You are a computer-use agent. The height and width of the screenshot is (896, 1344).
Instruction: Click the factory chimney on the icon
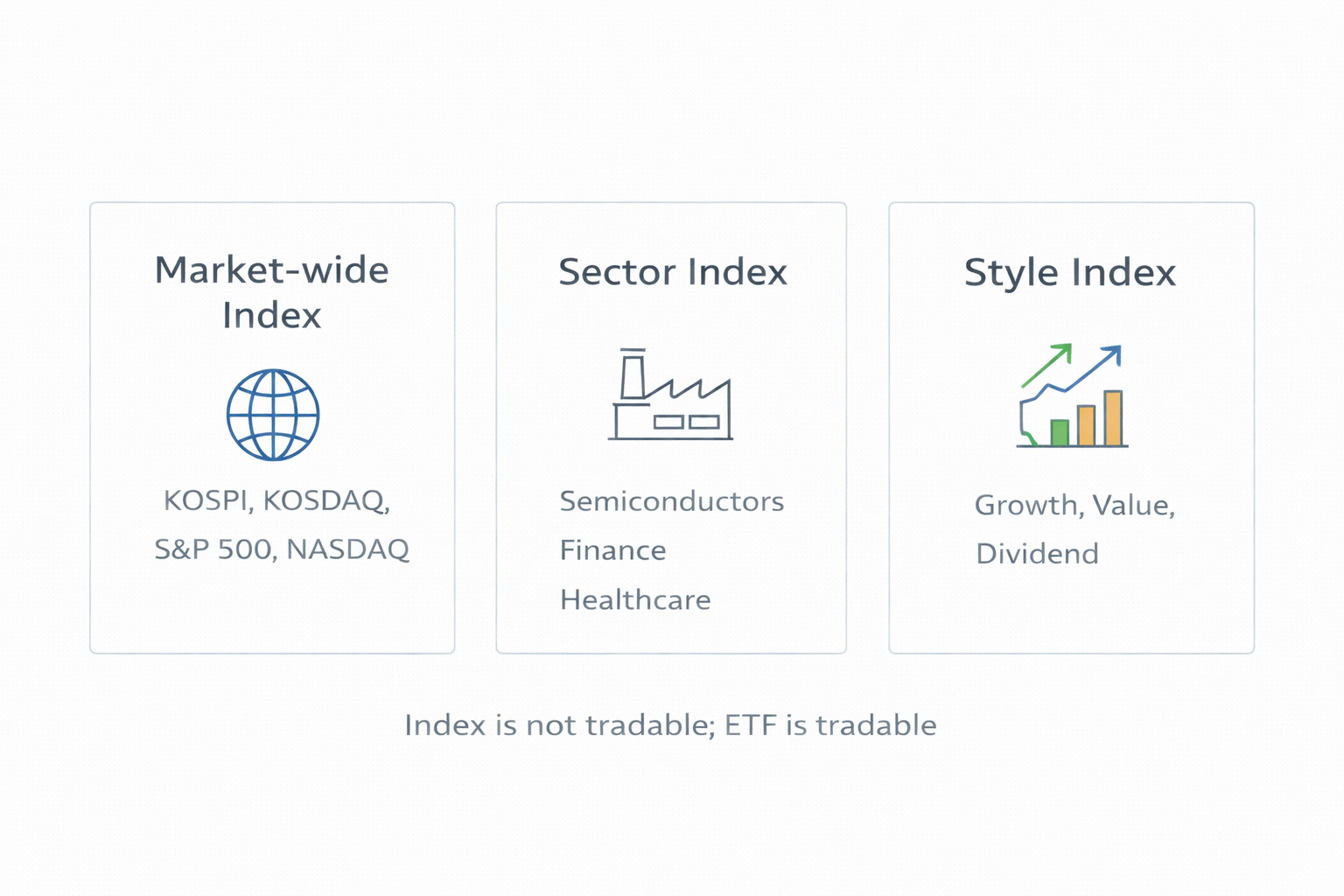pyautogui.click(x=632, y=374)
